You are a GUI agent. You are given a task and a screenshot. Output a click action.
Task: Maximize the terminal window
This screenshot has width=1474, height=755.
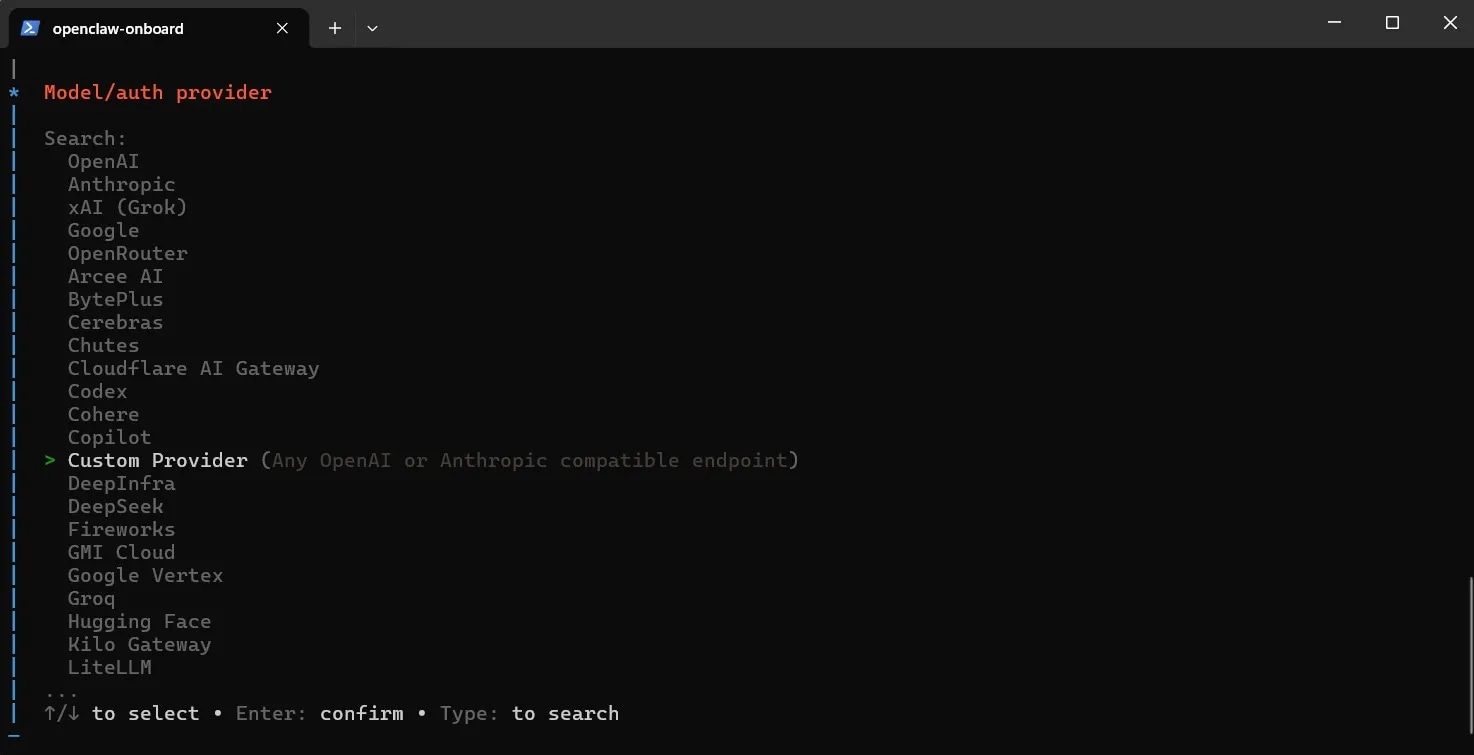pyautogui.click(x=1392, y=23)
